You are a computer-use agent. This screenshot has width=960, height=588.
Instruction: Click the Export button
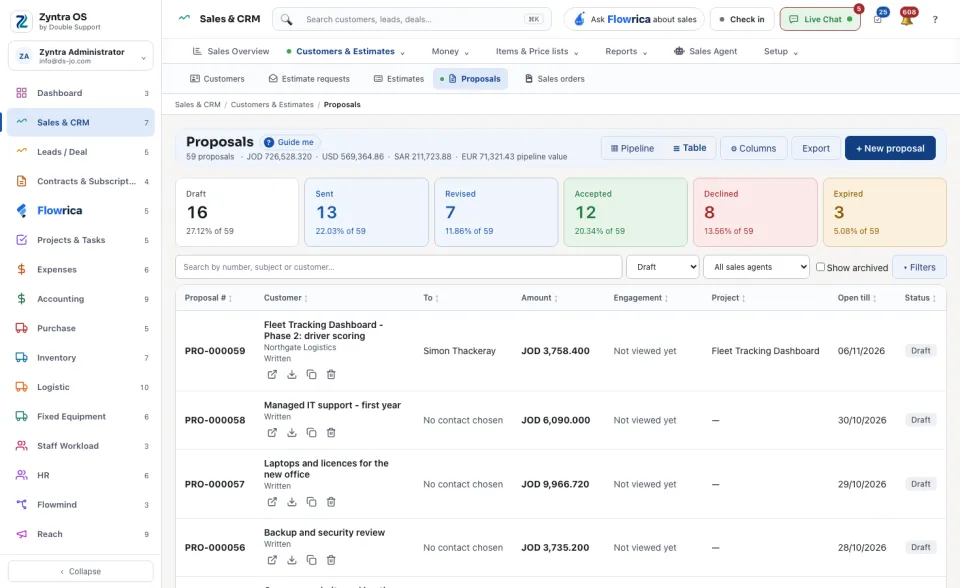coord(816,148)
